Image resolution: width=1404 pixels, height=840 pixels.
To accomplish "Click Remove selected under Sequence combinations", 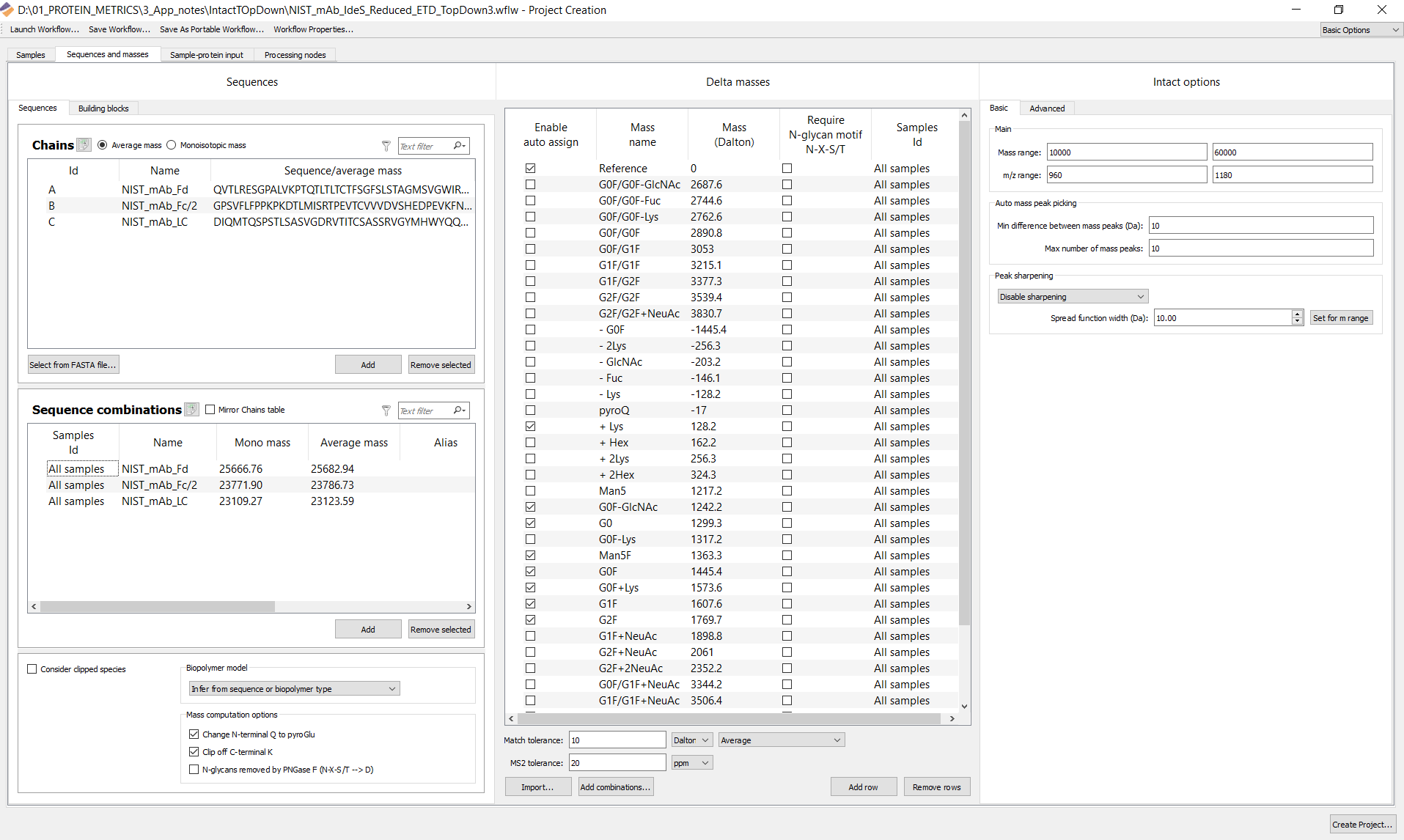I will pos(441,629).
